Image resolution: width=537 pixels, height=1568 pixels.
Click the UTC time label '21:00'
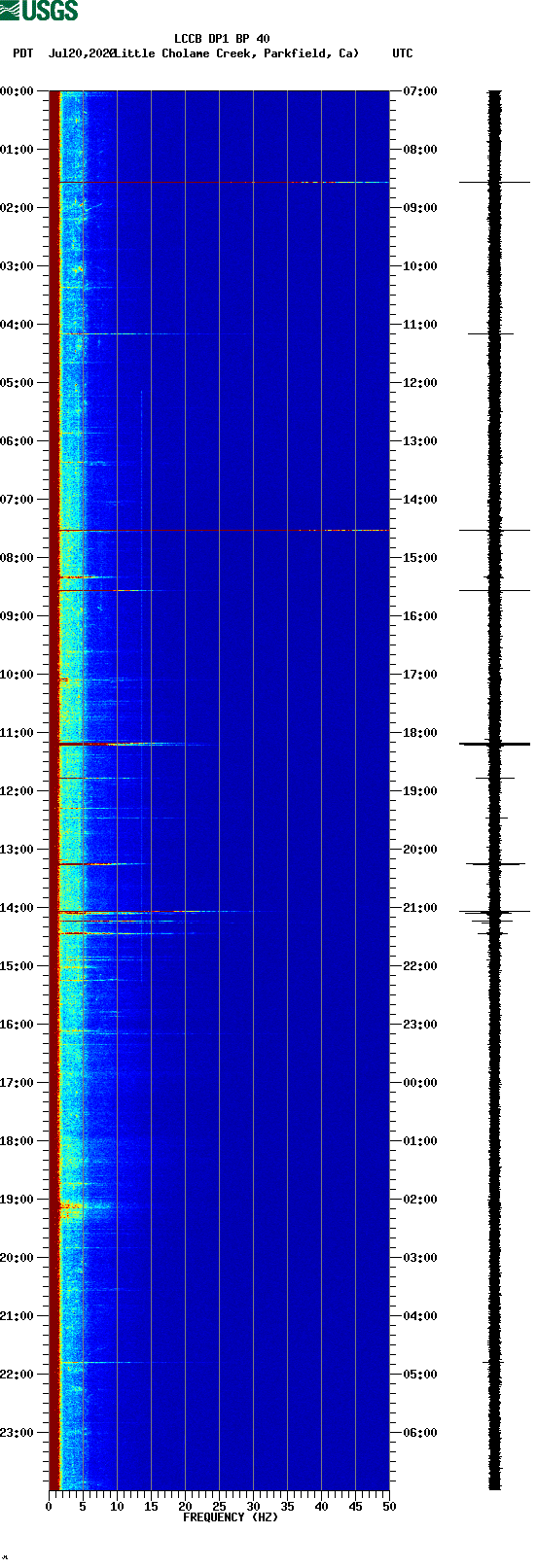click(420, 908)
